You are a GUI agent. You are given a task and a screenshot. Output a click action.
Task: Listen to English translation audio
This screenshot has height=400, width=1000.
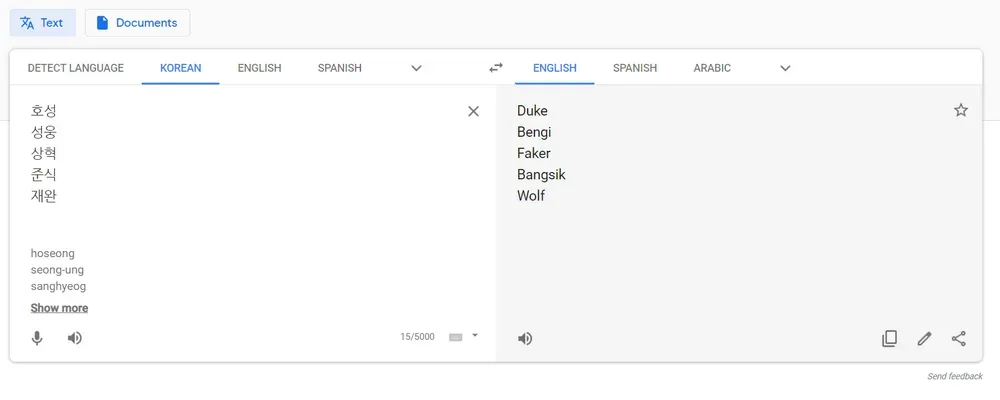click(x=525, y=339)
